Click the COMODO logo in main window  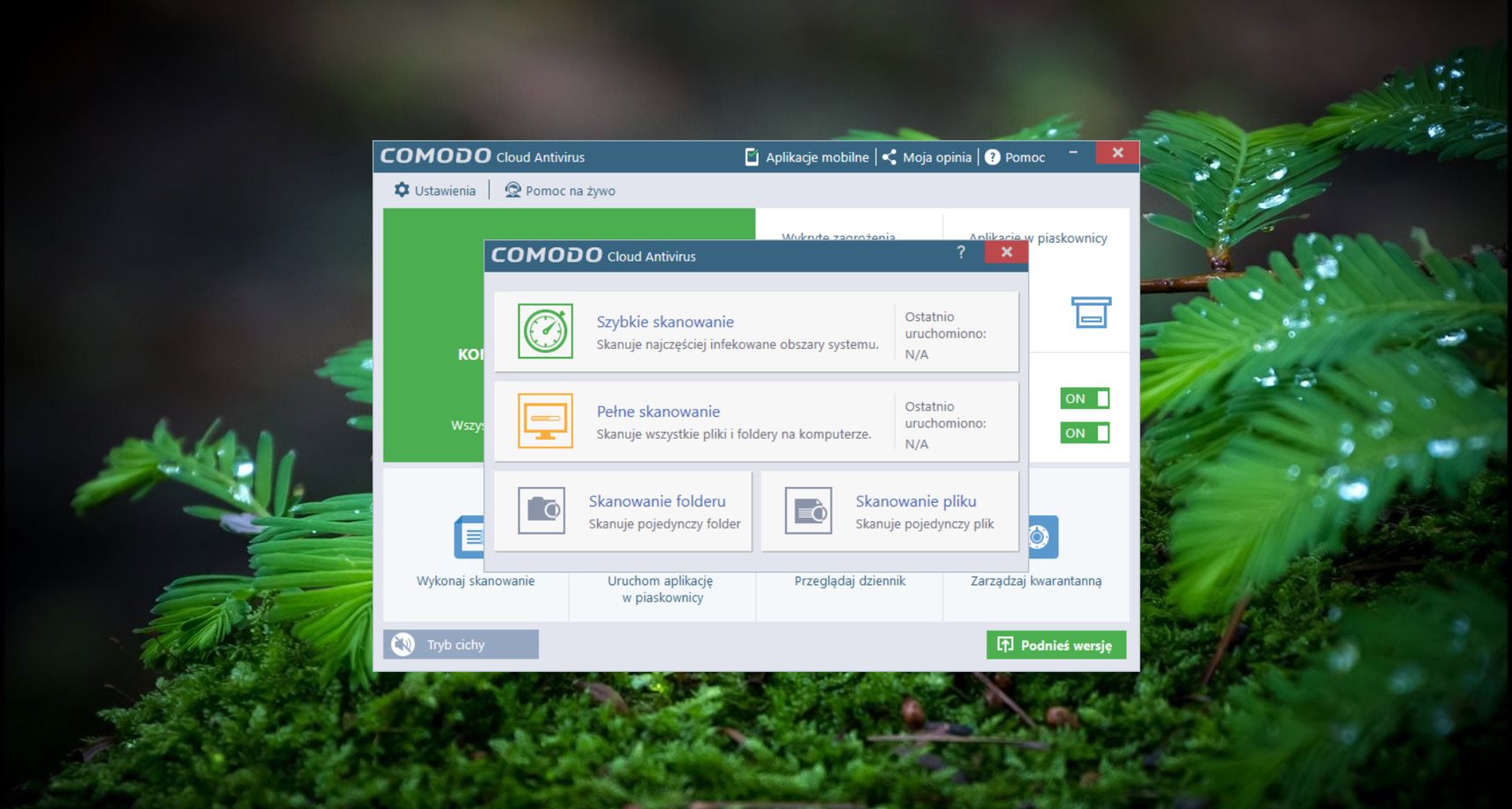(x=435, y=156)
